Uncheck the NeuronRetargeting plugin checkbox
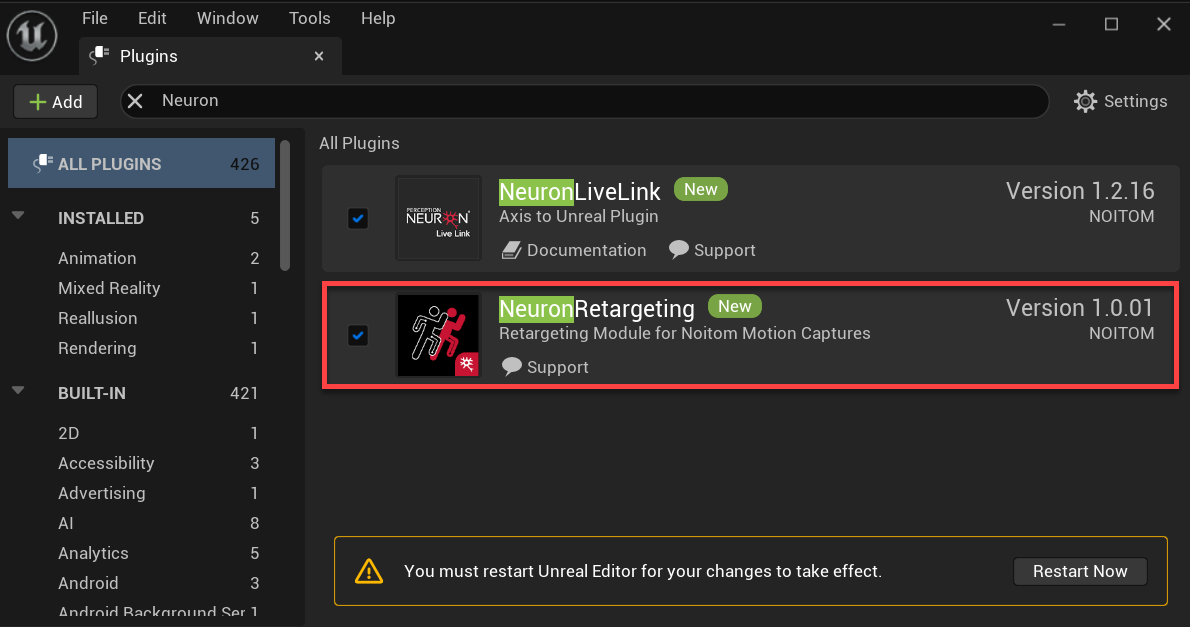Image resolution: width=1190 pixels, height=627 pixels. (357, 335)
